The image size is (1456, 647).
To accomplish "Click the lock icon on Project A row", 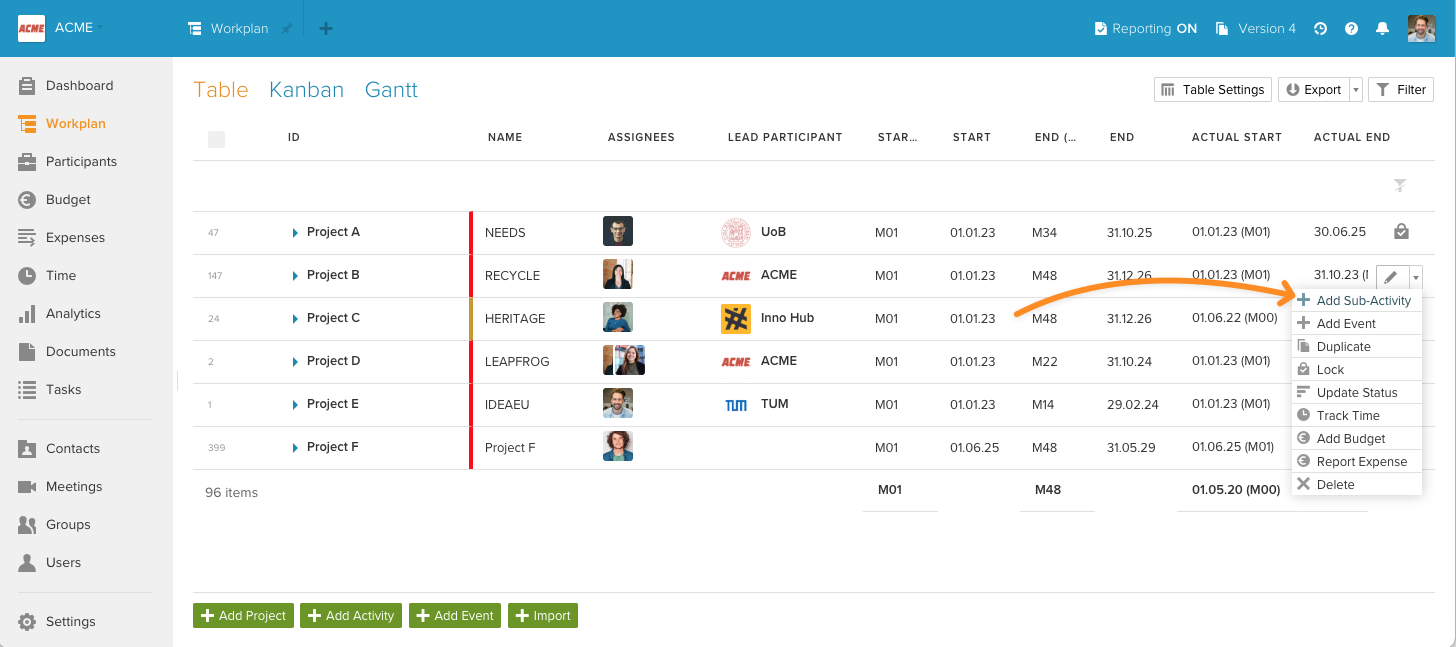I will (1401, 232).
